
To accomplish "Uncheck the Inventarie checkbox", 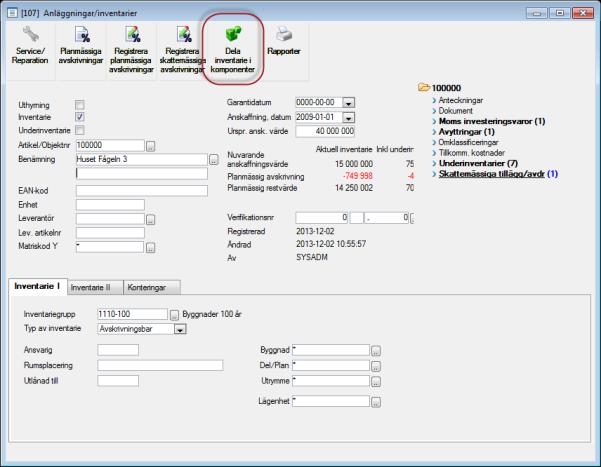I will pyautogui.click(x=80, y=117).
